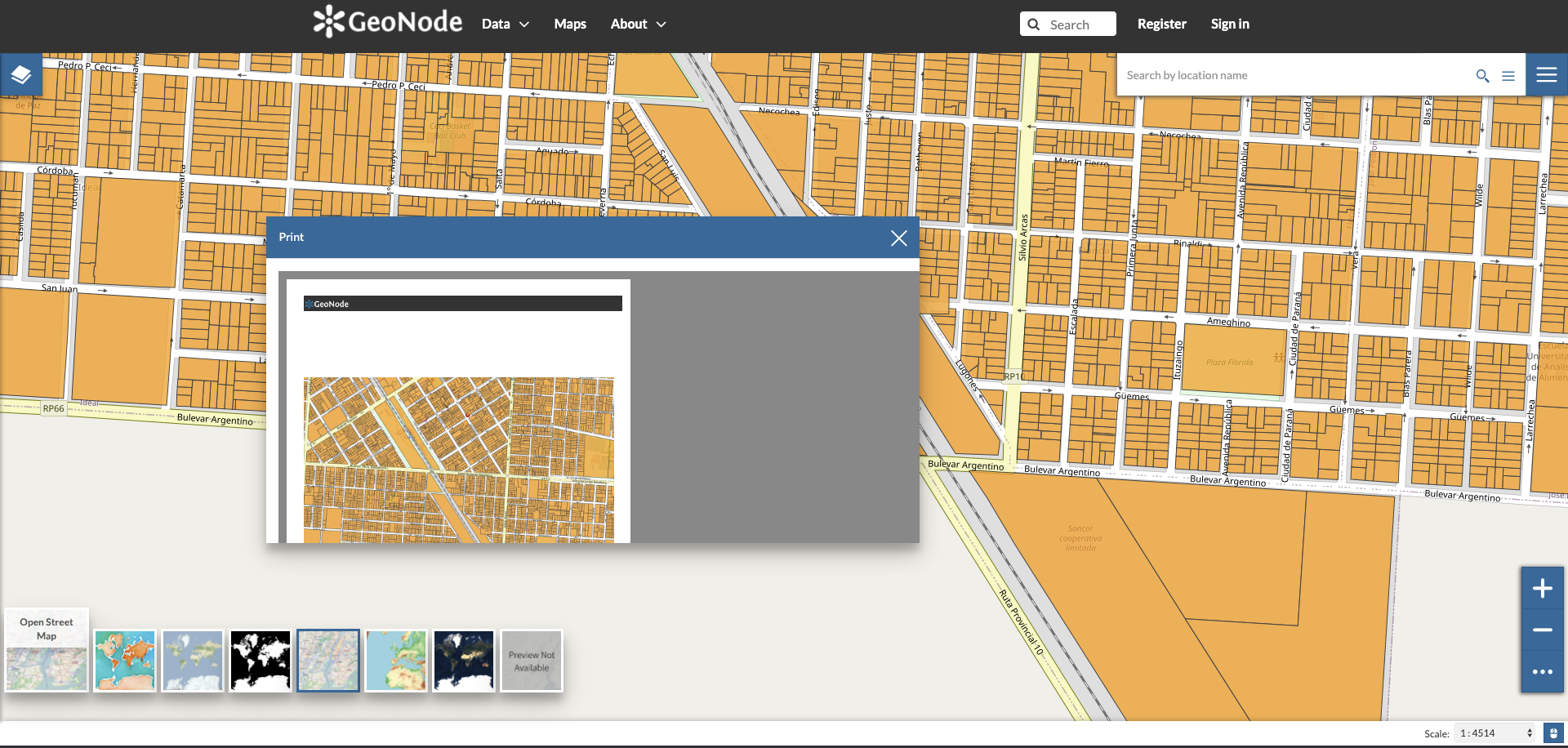Viewport: 1568px width, 748px height.
Task: Expand more map tools (three dots)
Action: 1543,672
